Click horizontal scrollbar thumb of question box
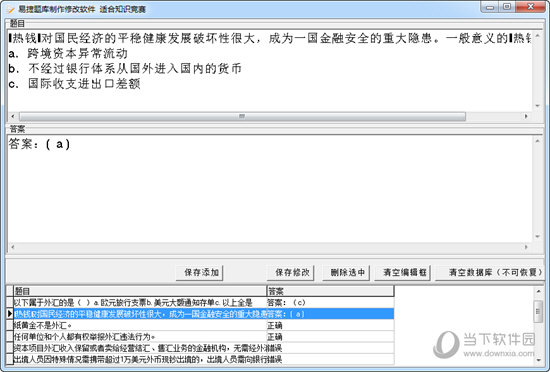Viewport: 550px width, 372px height. tap(242, 116)
